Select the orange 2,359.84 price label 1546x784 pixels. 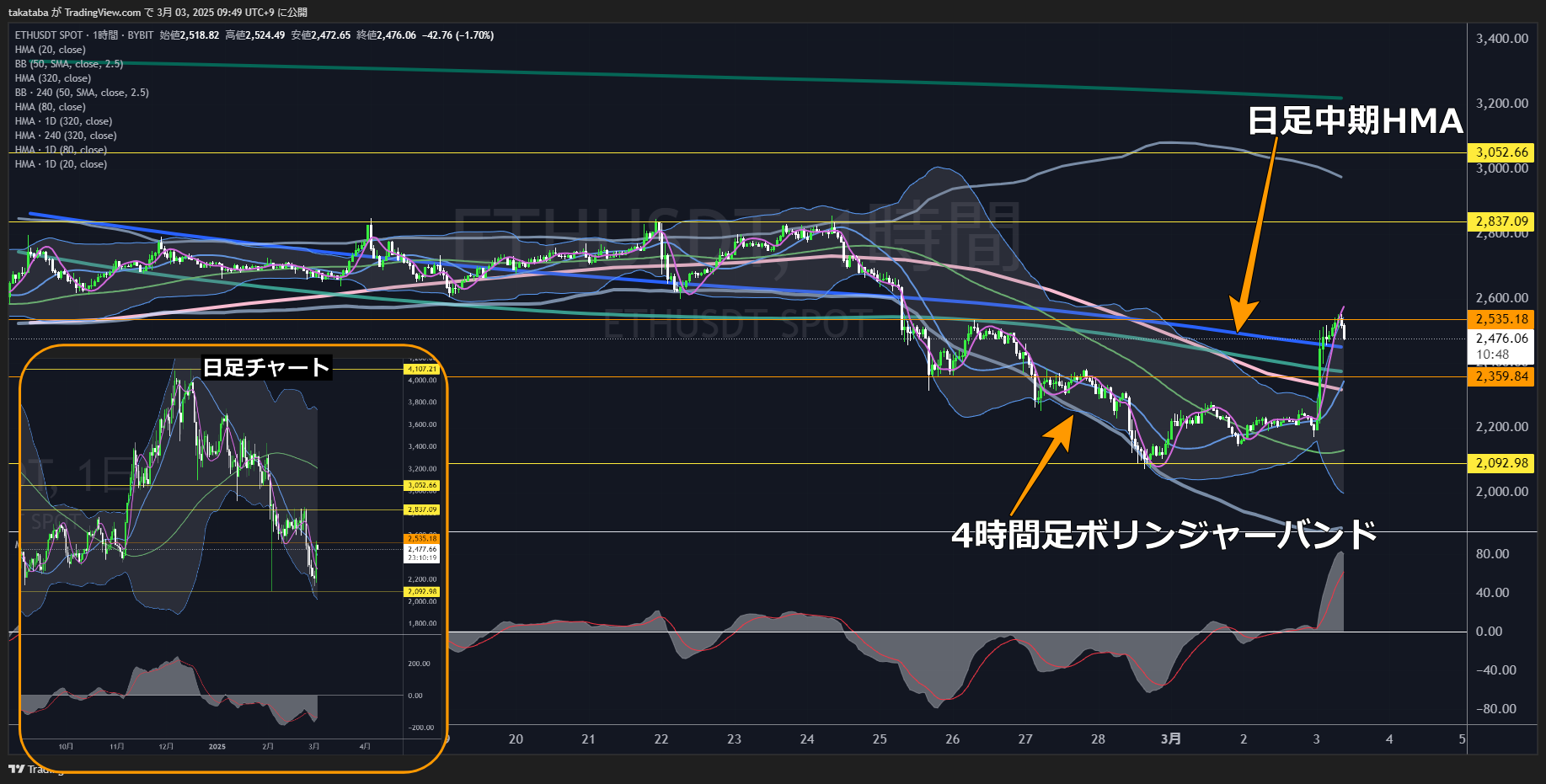pos(1501,376)
